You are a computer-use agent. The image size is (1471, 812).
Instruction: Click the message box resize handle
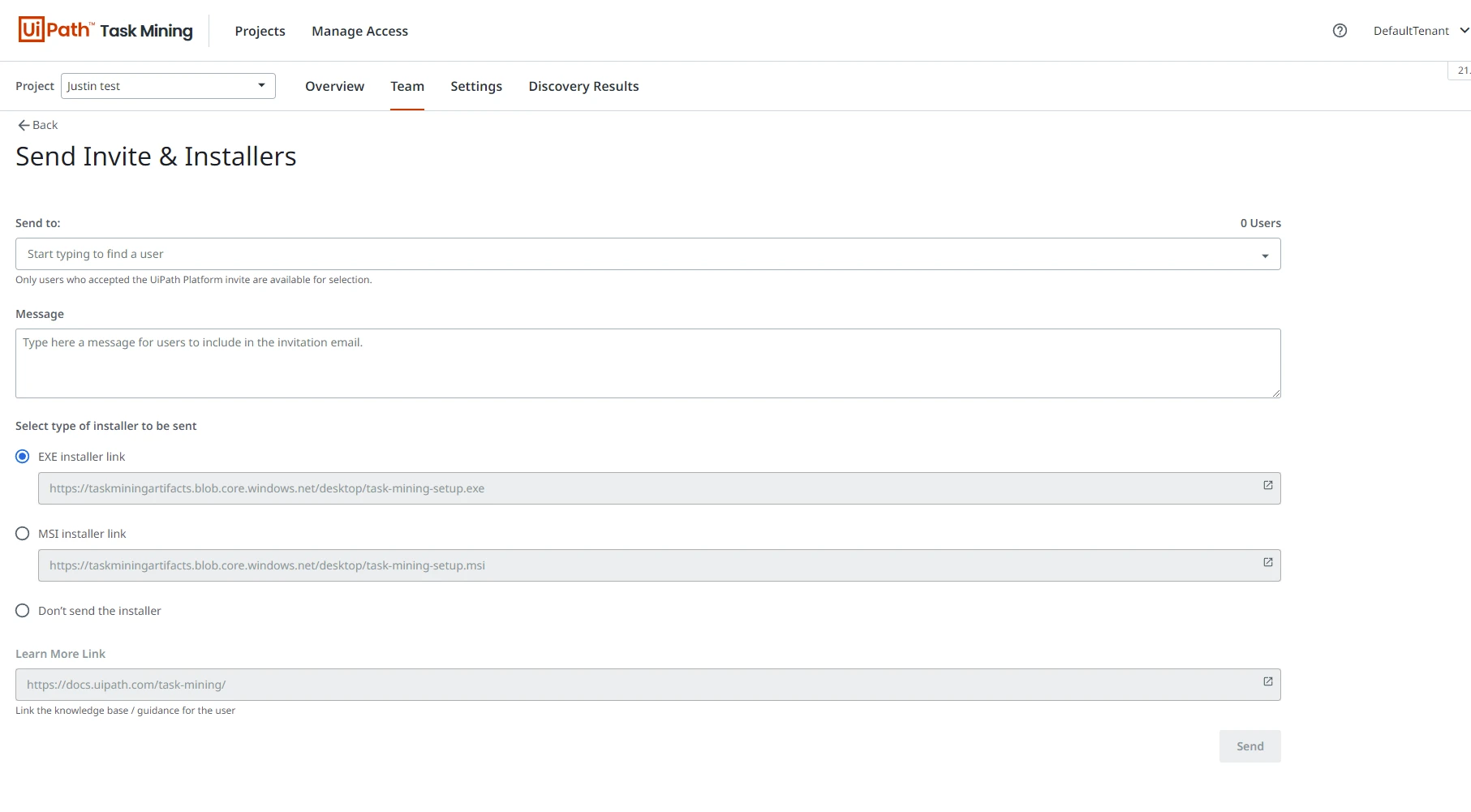click(1276, 393)
